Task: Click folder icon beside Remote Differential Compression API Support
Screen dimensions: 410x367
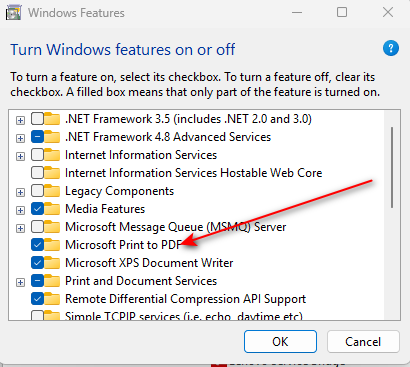Action: 52,299
